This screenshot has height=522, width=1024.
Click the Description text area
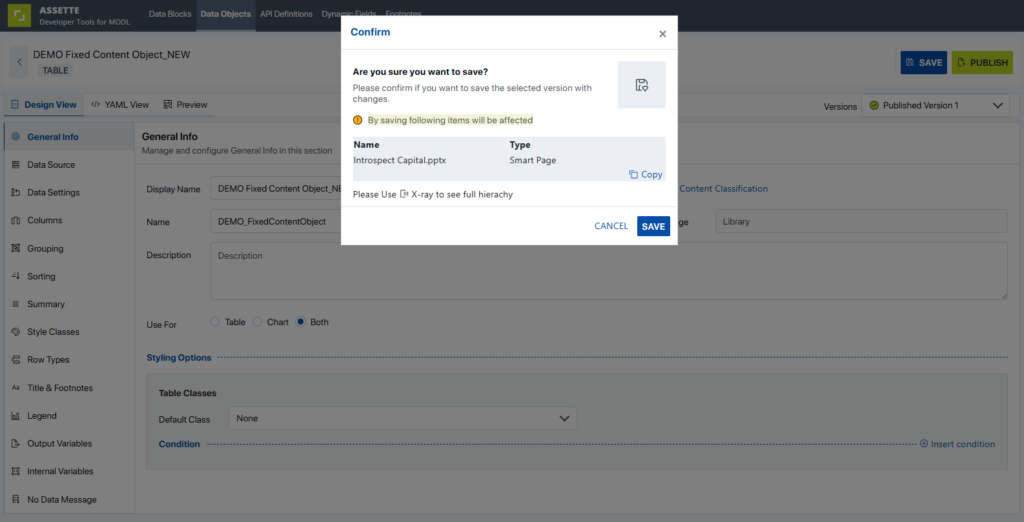[x=609, y=271]
